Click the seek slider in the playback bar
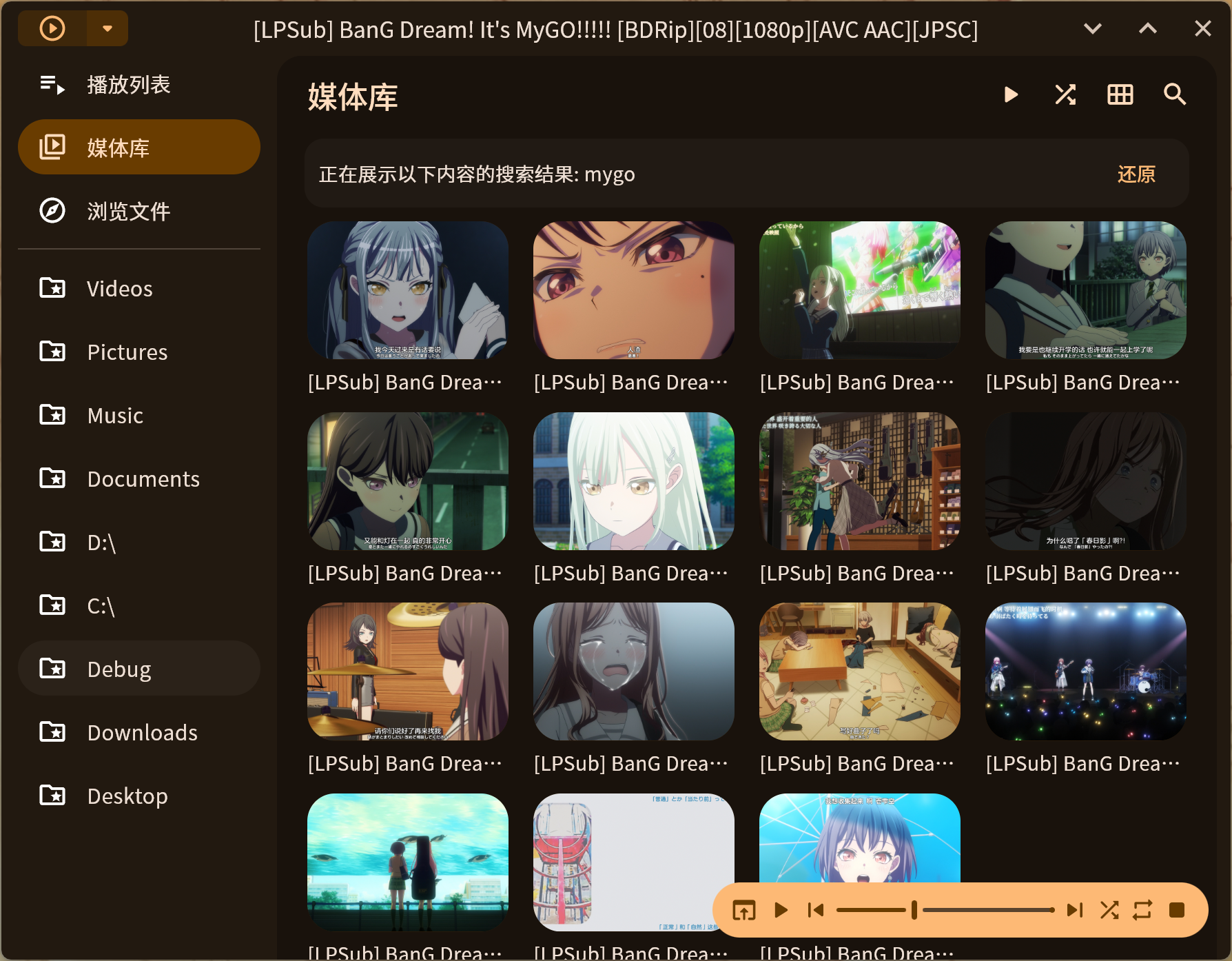 coord(945,910)
